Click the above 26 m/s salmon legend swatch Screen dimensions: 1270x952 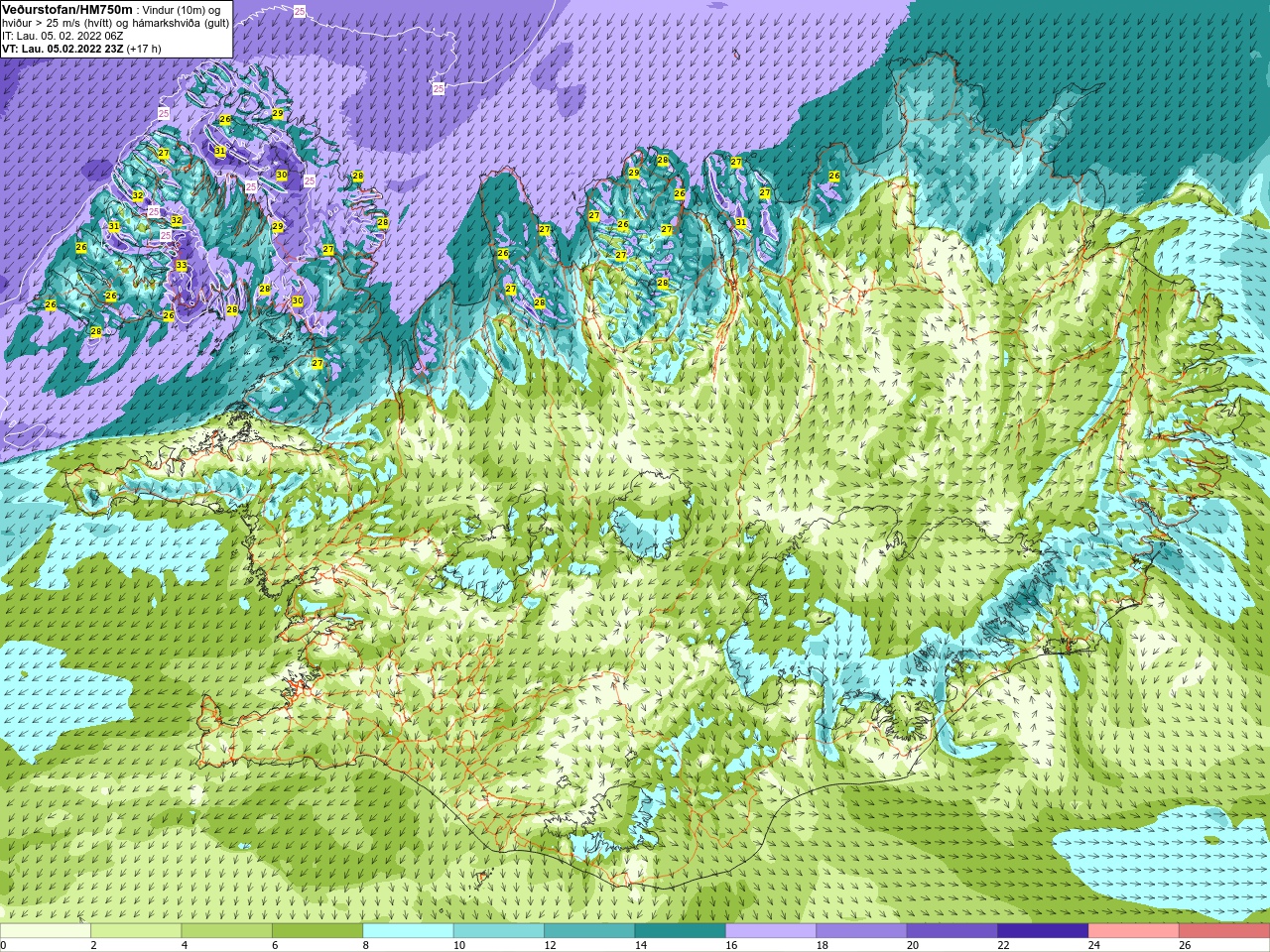click(x=1224, y=931)
